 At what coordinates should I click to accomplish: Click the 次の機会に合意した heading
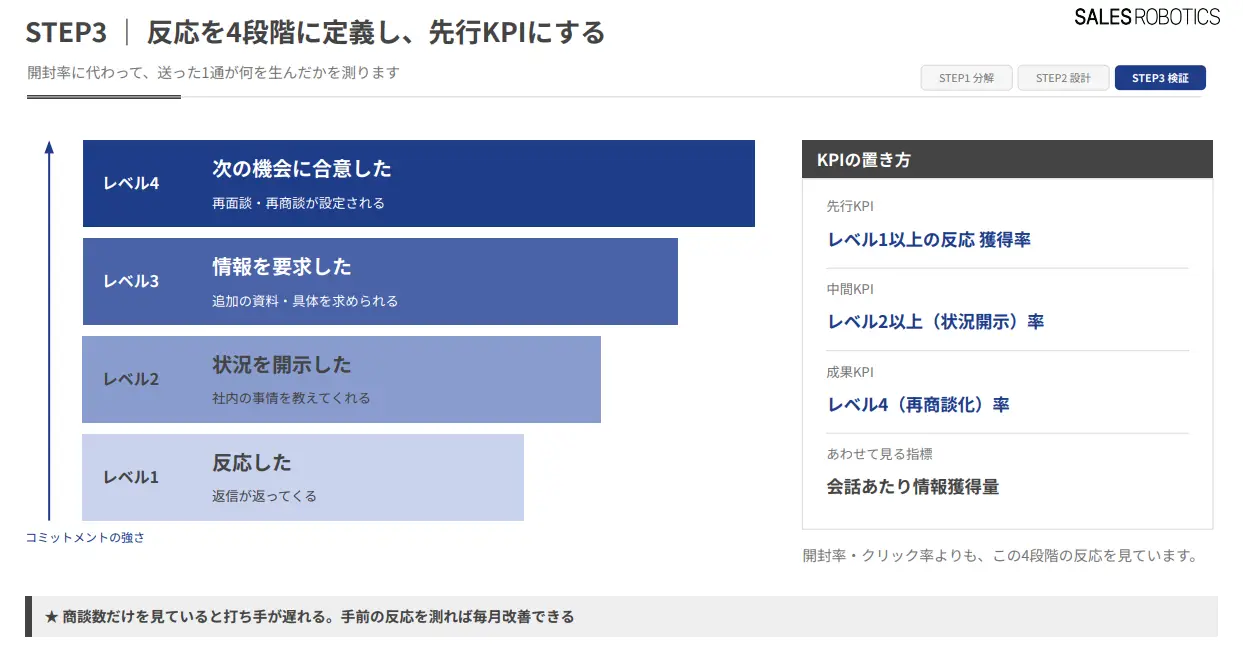[x=302, y=169]
